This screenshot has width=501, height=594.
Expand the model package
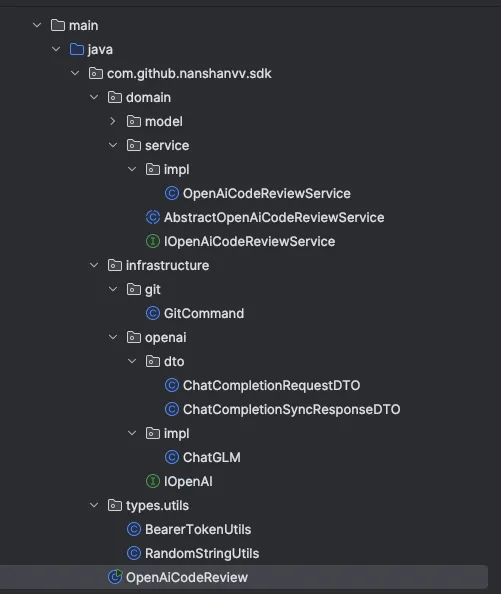coord(112,121)
